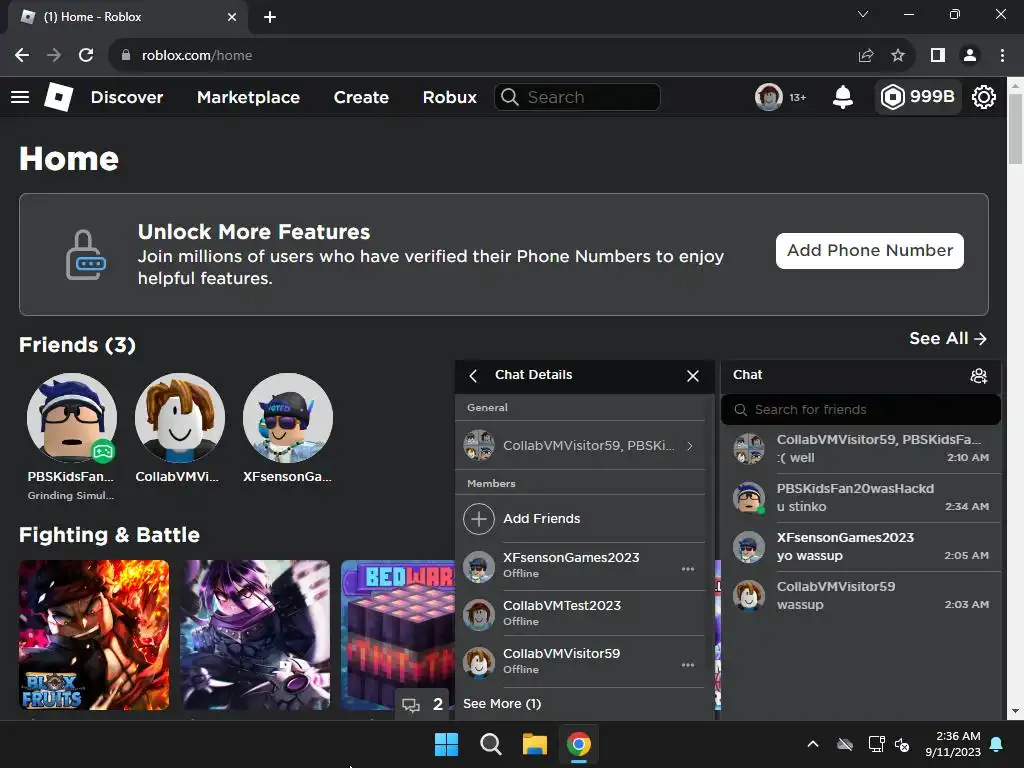Open Chrome profile icon
Image resolution: width=1024 pixels, height=768 pixels.
[x=970, y=56]
